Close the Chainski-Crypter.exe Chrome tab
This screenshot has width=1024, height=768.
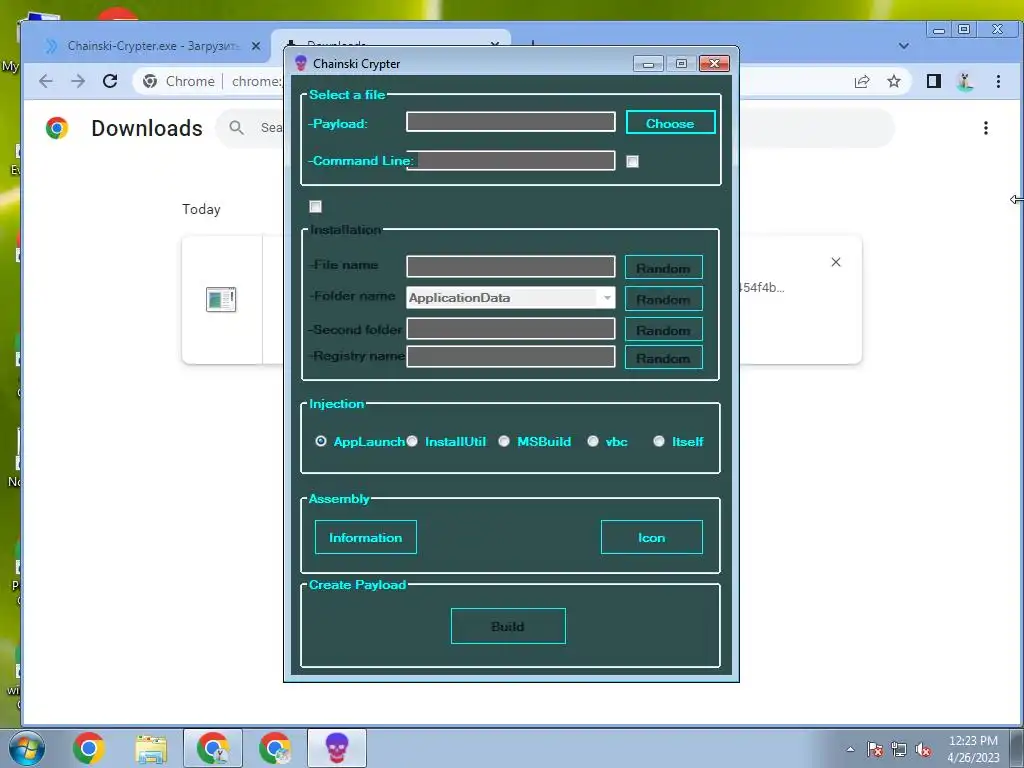[256, 46]
